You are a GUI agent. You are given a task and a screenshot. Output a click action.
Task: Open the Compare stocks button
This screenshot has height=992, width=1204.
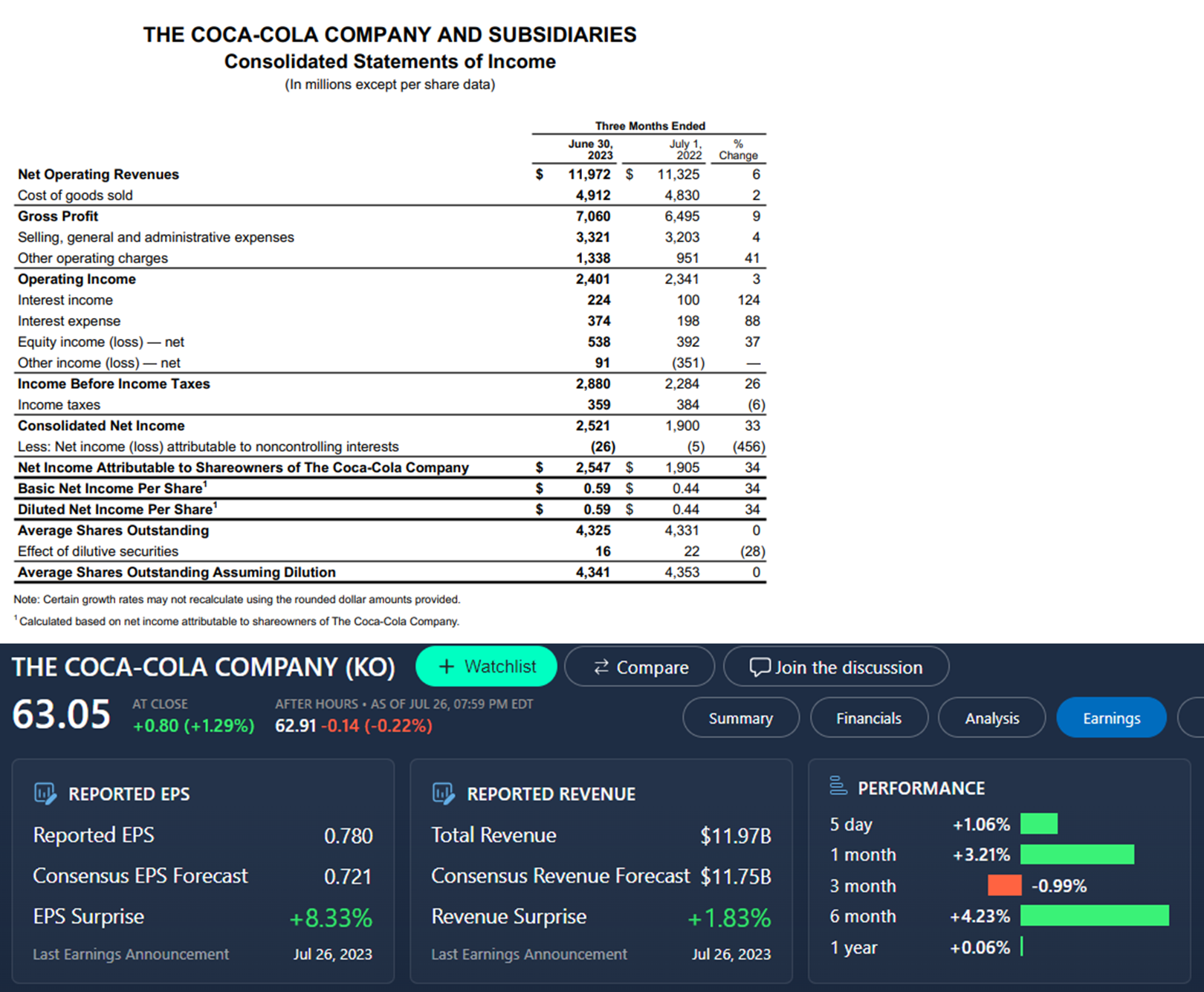click(x=639, y=667)
